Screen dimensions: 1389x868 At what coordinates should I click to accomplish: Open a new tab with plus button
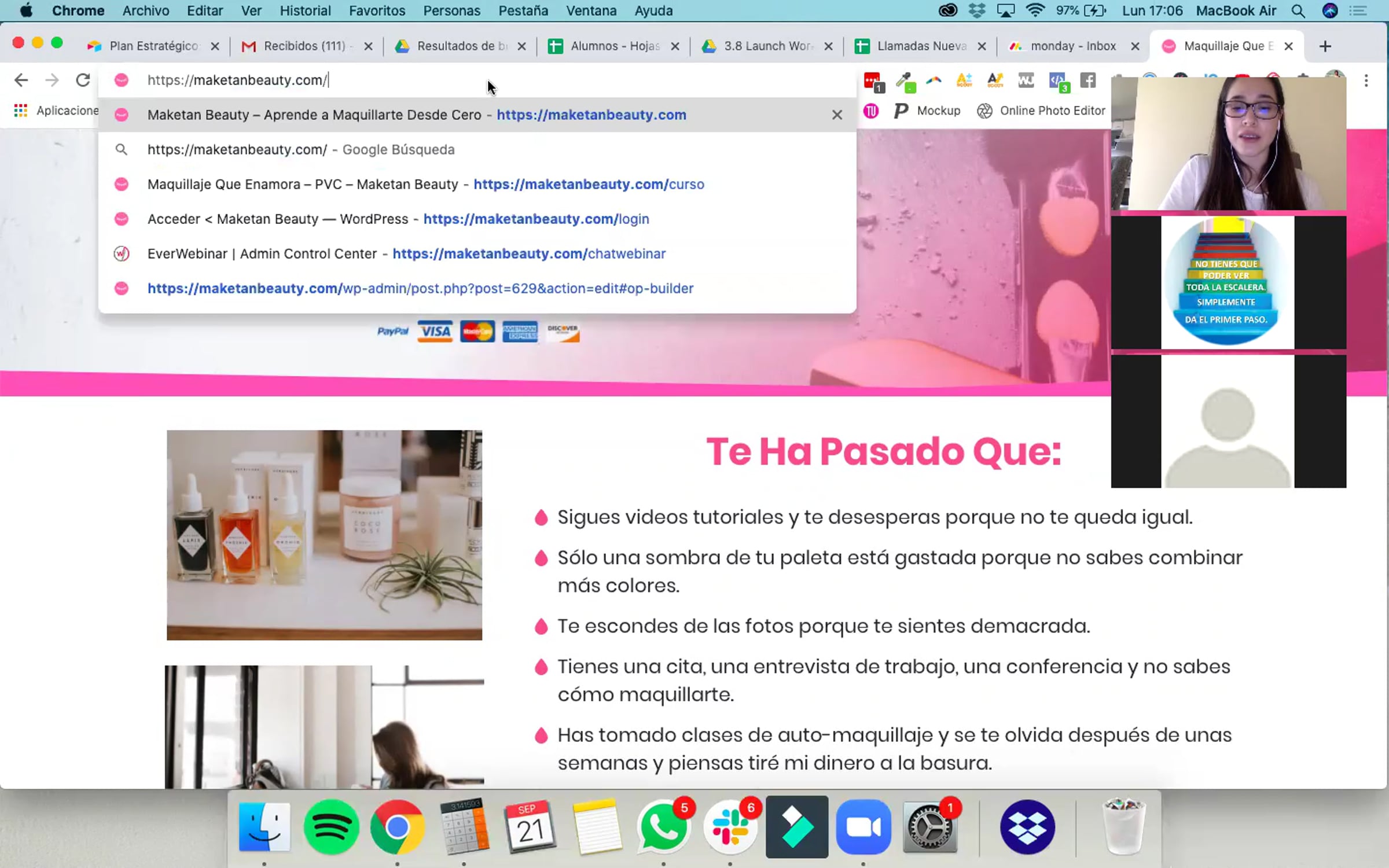(x=1325, y=46)
